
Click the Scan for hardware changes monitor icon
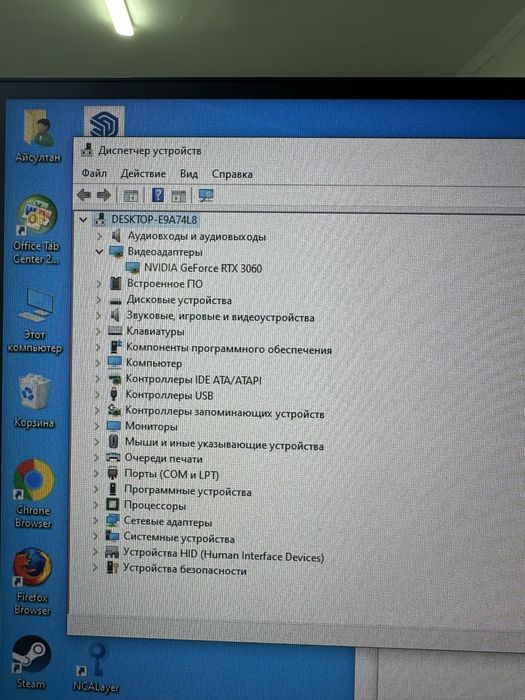click(x=206, y=195)
